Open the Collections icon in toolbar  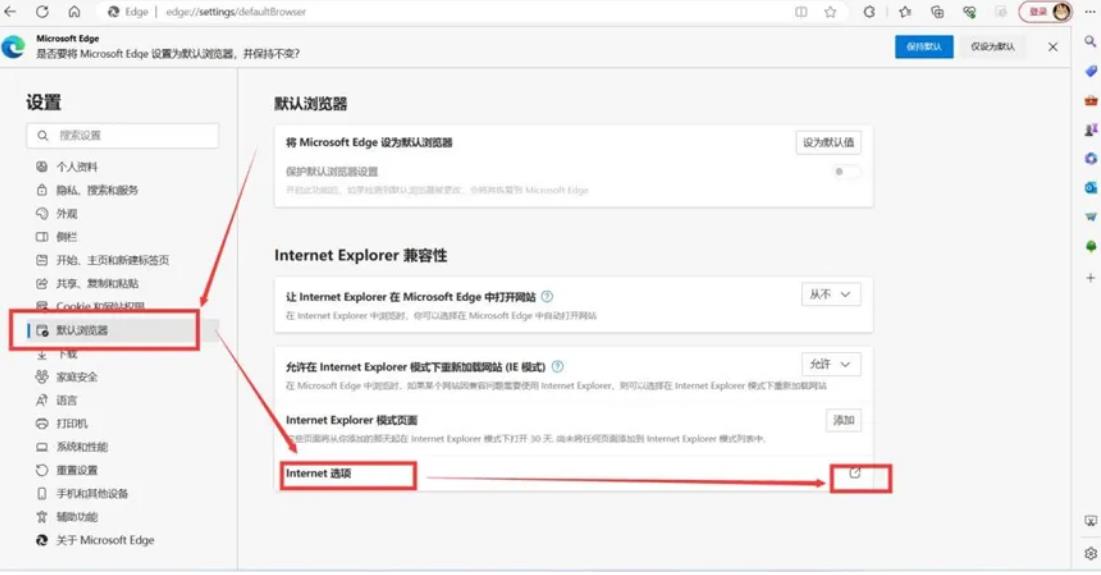pos(937,12)
